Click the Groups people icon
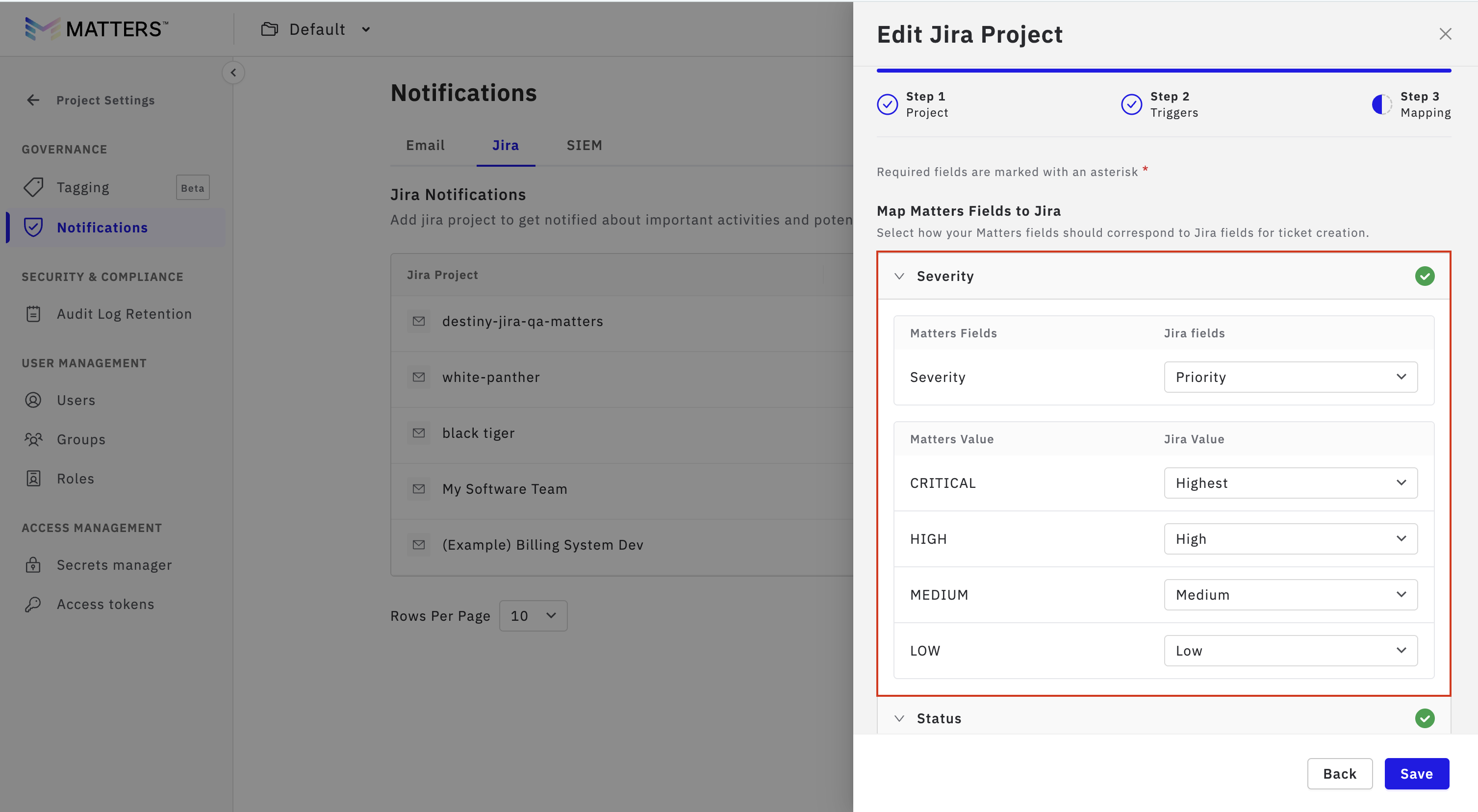Image resolution: width=1478 pixels, height=812 pixels. pos(33,439)
